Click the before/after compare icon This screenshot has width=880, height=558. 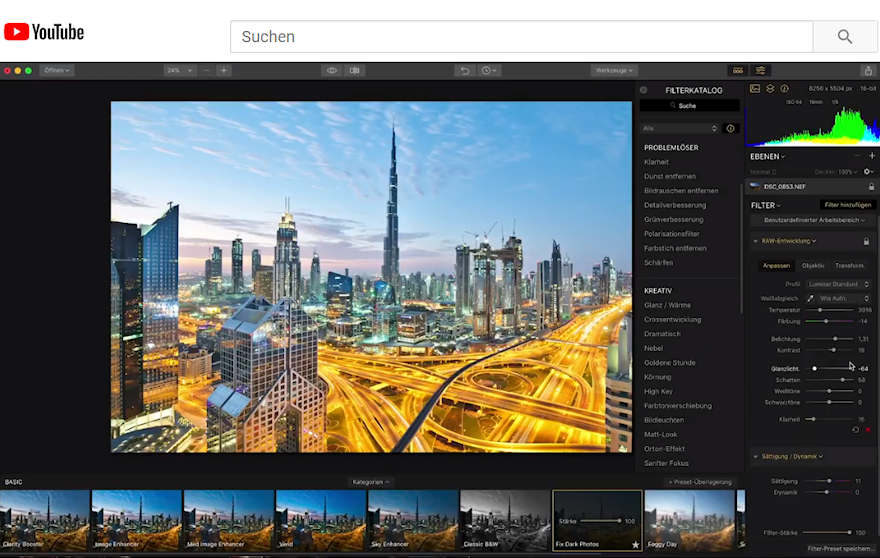354,71
